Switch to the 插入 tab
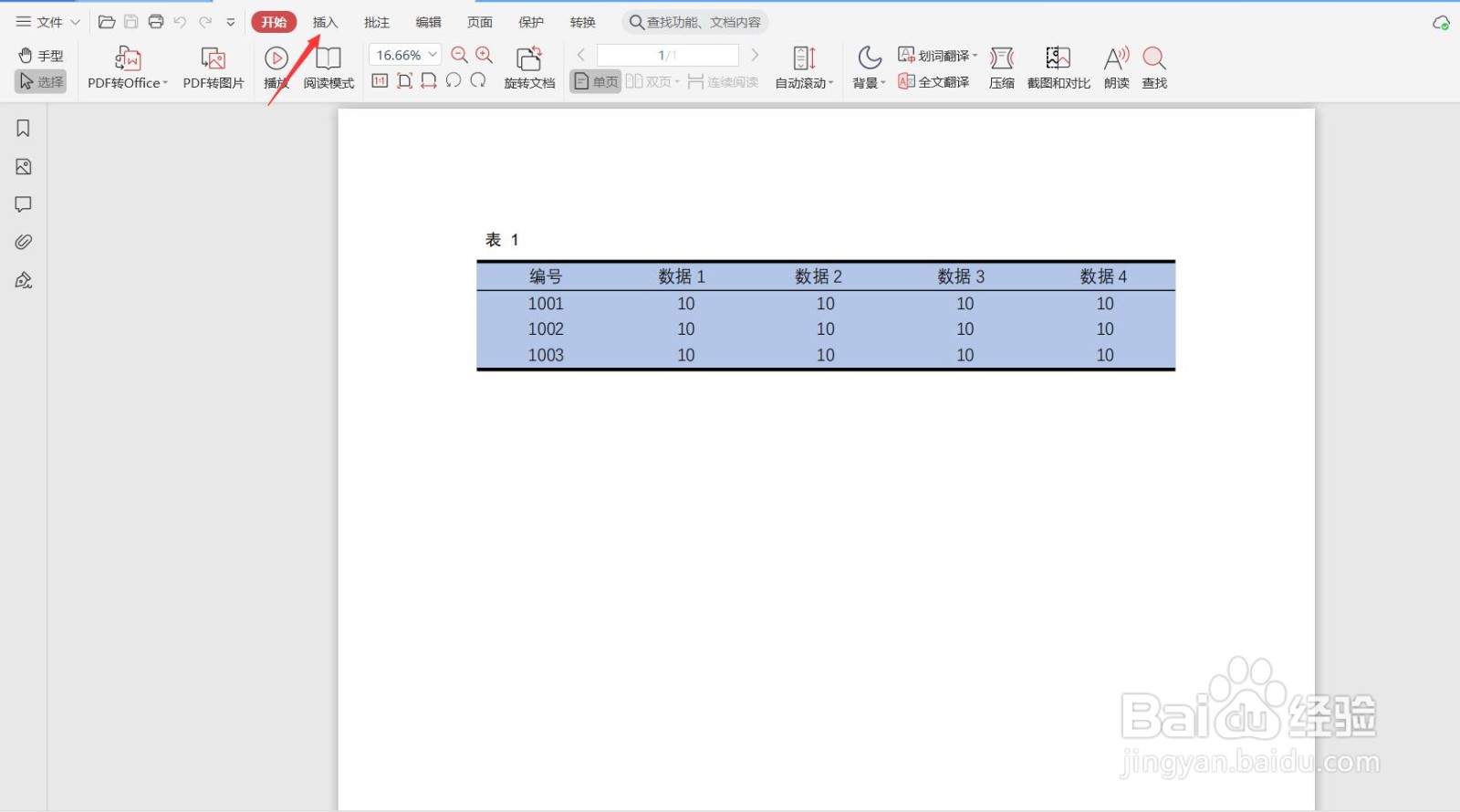The width and height of the screenshot is (1460, 812). pos(325,22)
